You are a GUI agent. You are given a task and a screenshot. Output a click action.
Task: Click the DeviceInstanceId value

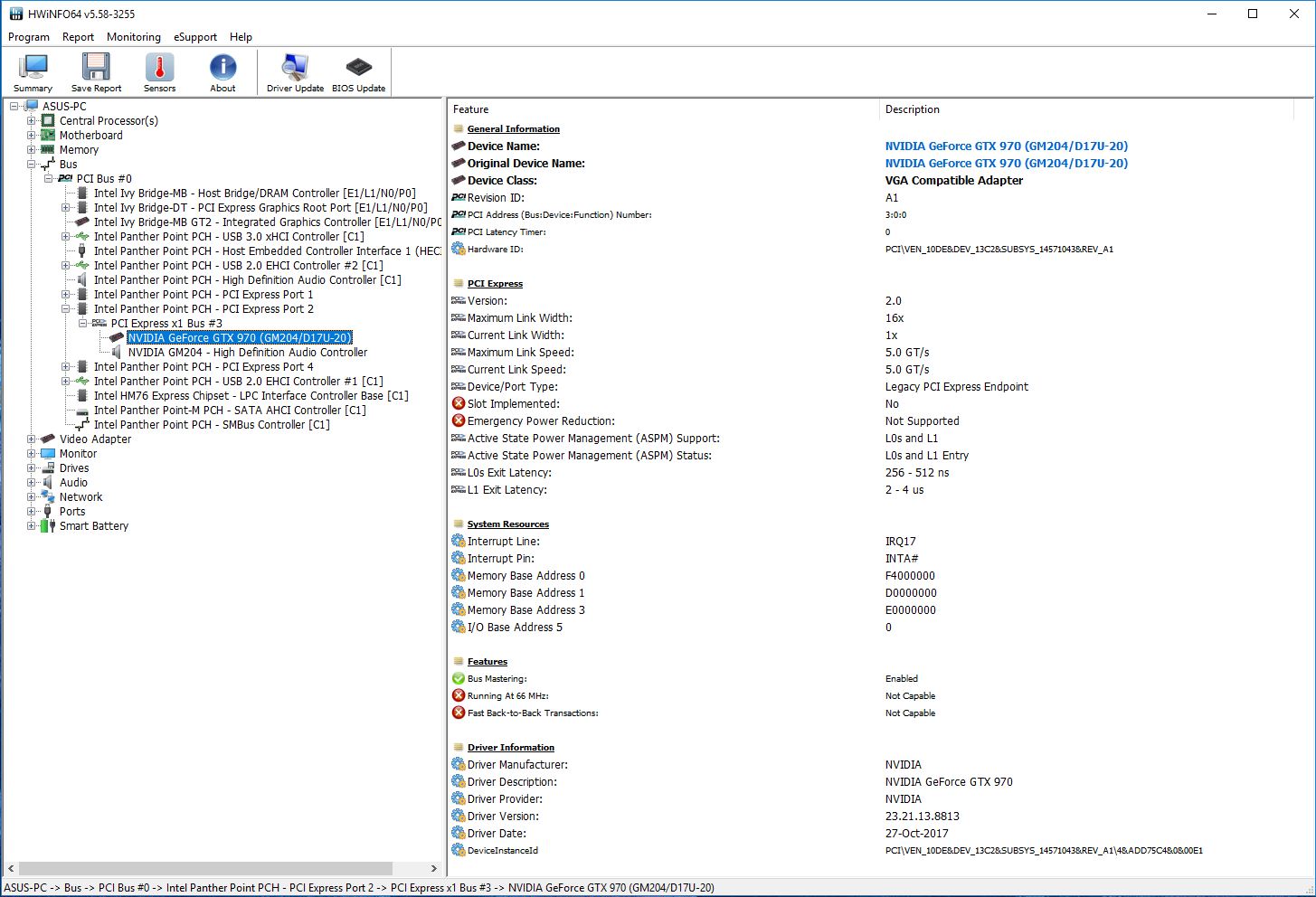click(1044, 850)
